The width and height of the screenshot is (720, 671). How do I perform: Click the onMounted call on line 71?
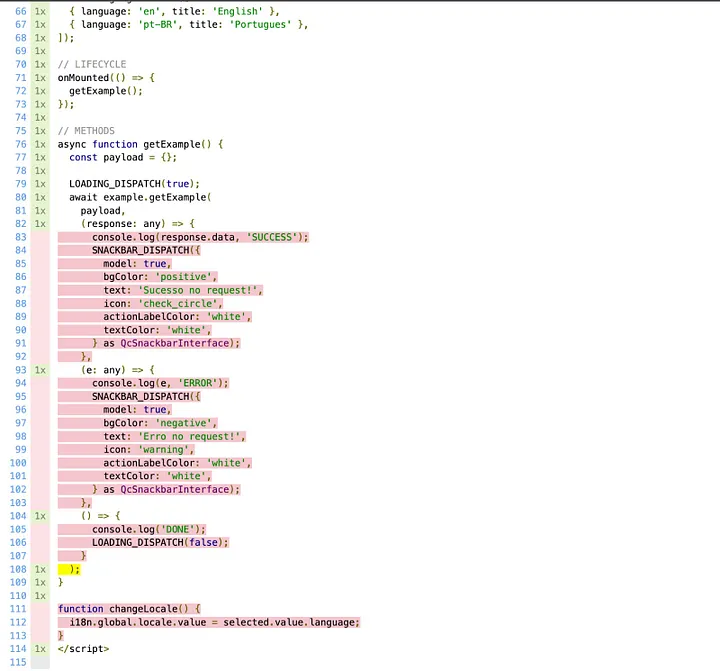(x=106, y=78)
